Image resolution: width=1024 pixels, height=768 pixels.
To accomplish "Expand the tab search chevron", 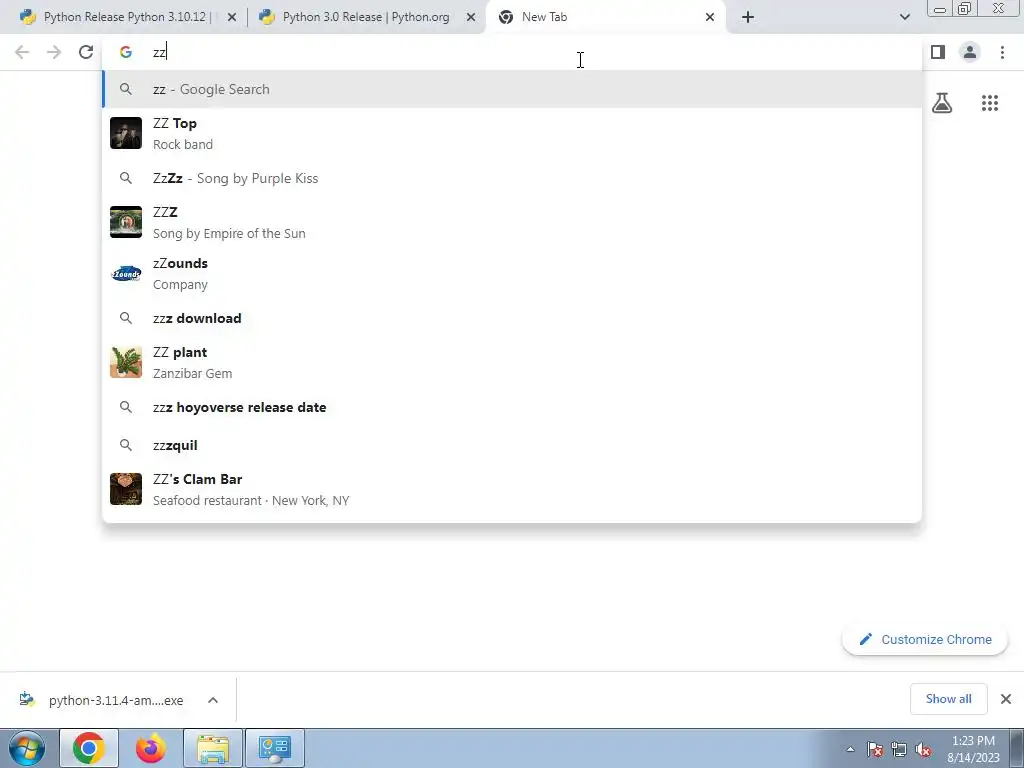I will coord(904,18).
